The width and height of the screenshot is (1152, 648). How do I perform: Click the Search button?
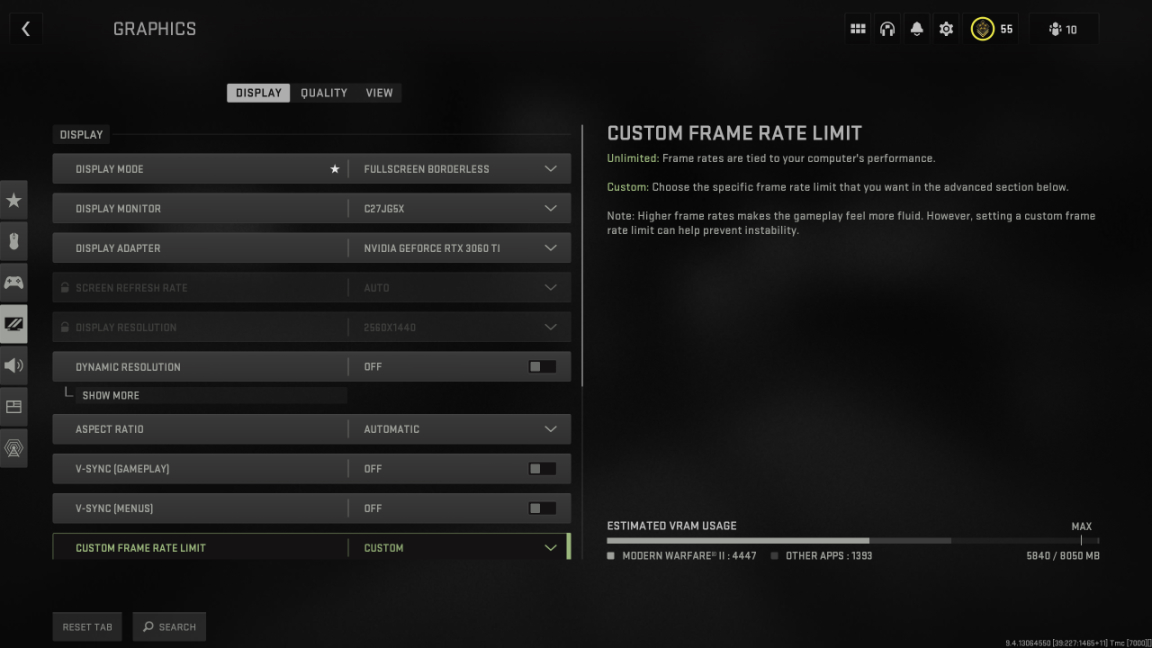(169, 627)
